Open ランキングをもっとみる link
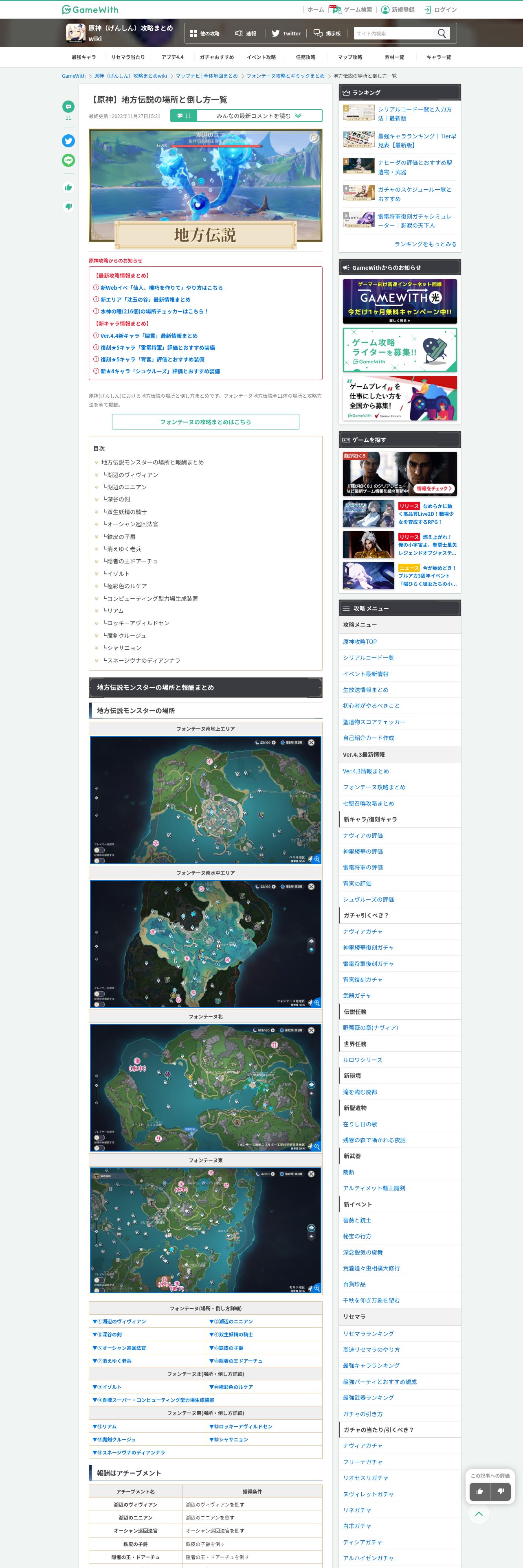The height and width of the screenshot is (1568, 523). [x=426, y=244]
